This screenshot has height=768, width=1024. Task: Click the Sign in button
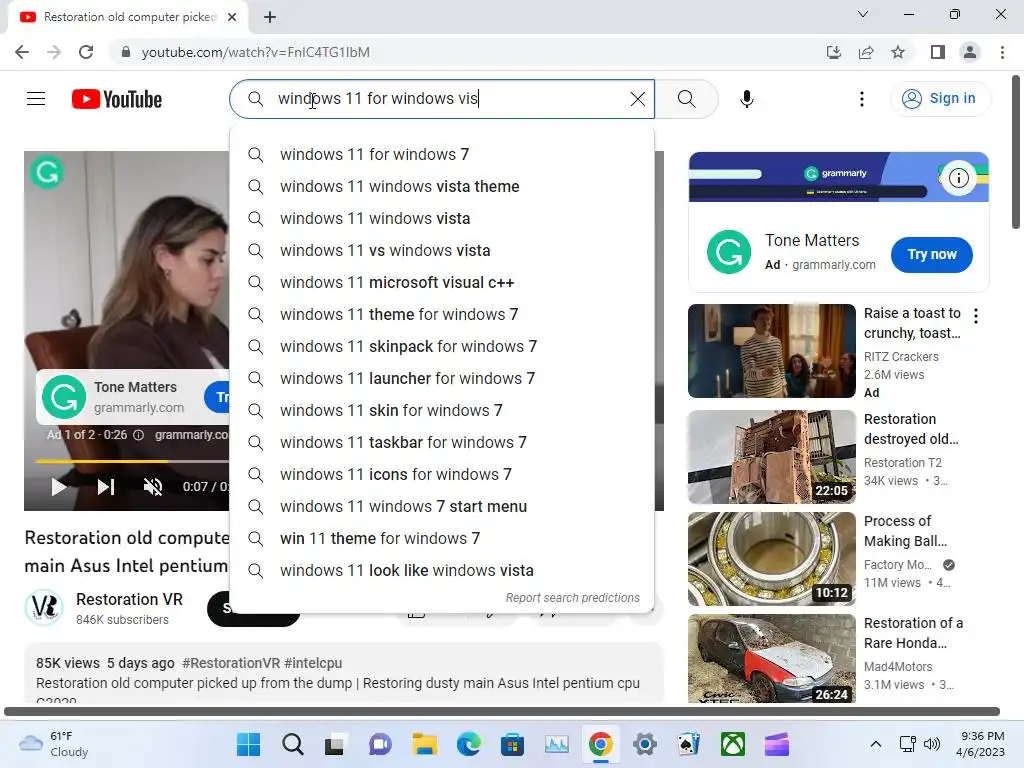point(940,99)
